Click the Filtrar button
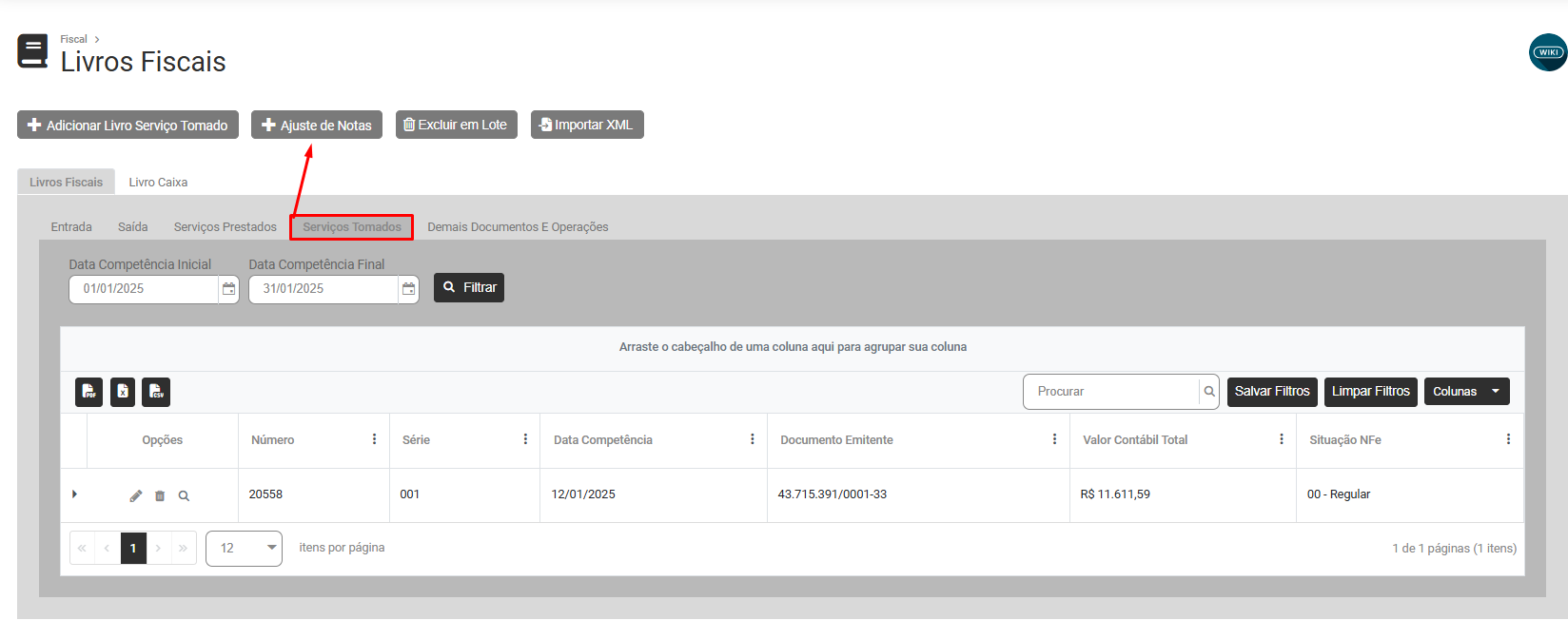The image size is (1568, 620). point(469,288)
